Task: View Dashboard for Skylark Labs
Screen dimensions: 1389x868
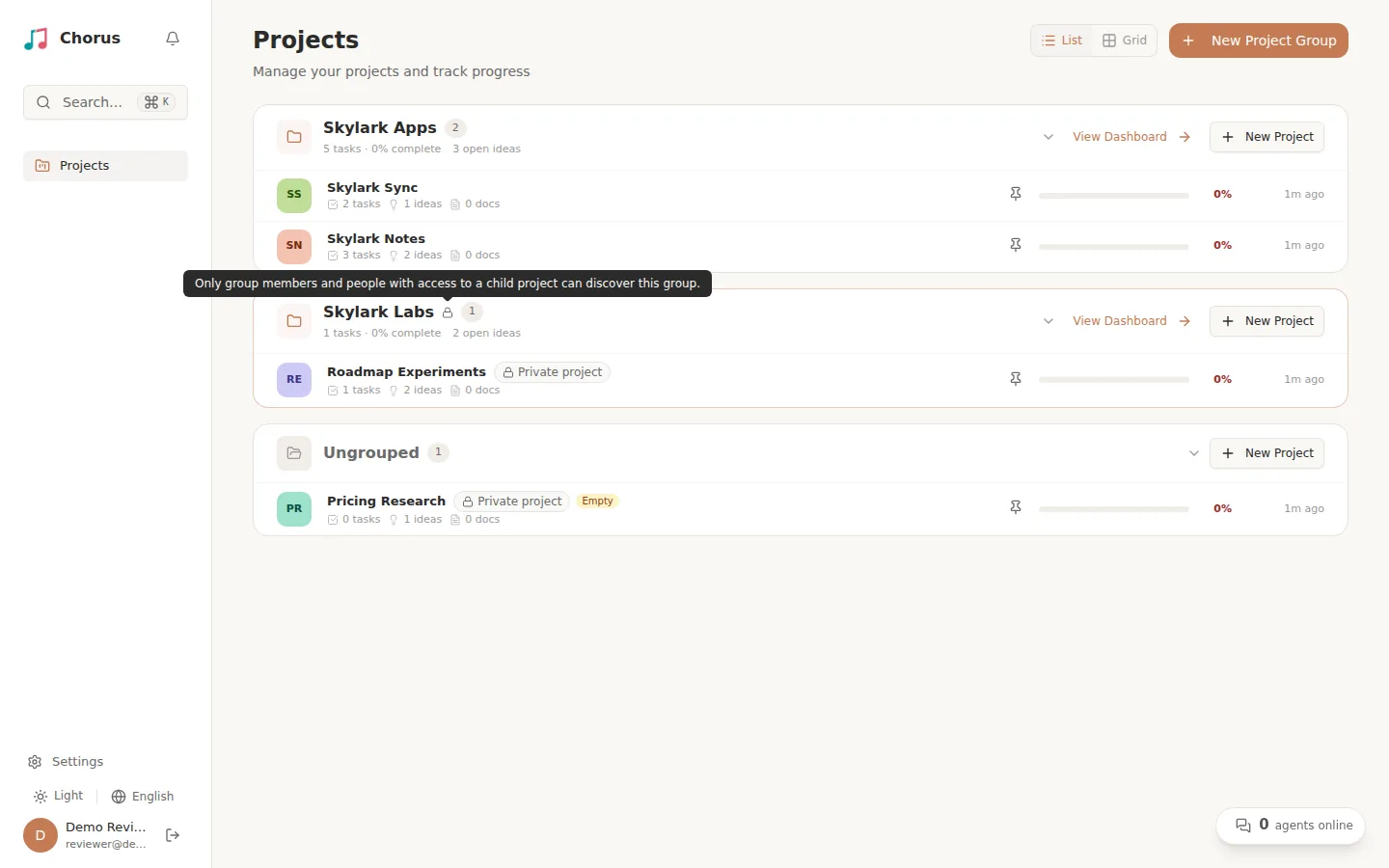Action: 1131,321
